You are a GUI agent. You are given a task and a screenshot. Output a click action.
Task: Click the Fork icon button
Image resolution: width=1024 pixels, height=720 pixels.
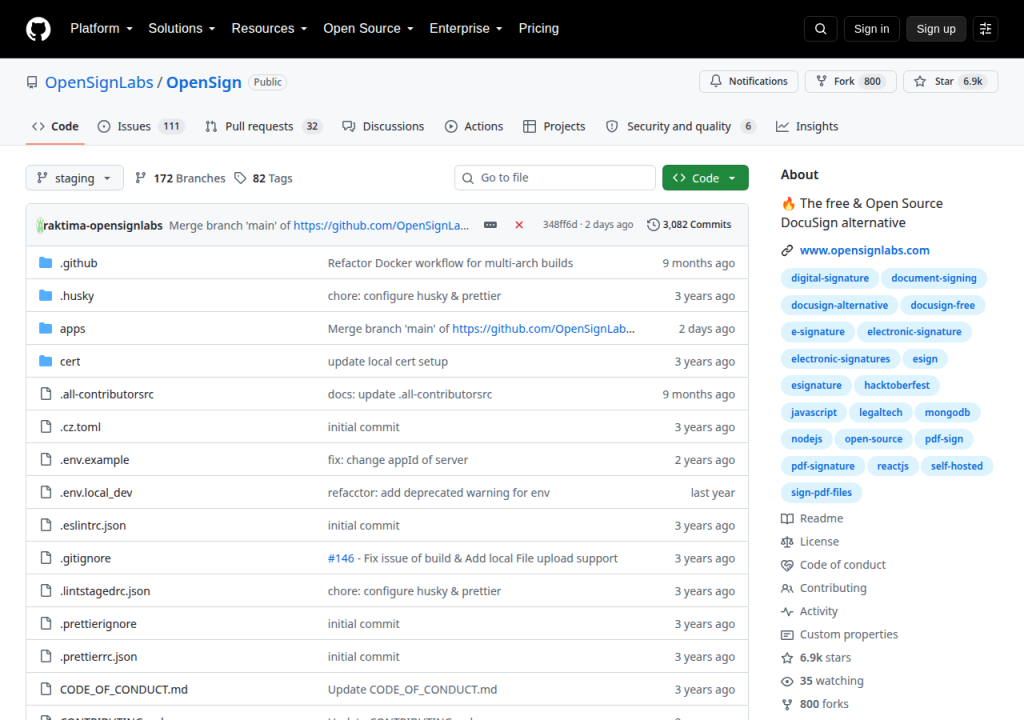822,81
